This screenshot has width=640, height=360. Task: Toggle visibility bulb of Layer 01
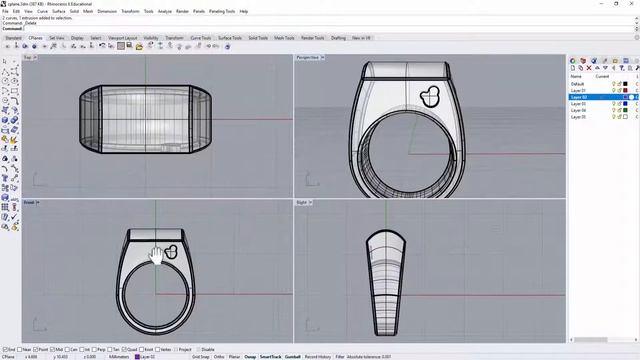coord(613,90)
